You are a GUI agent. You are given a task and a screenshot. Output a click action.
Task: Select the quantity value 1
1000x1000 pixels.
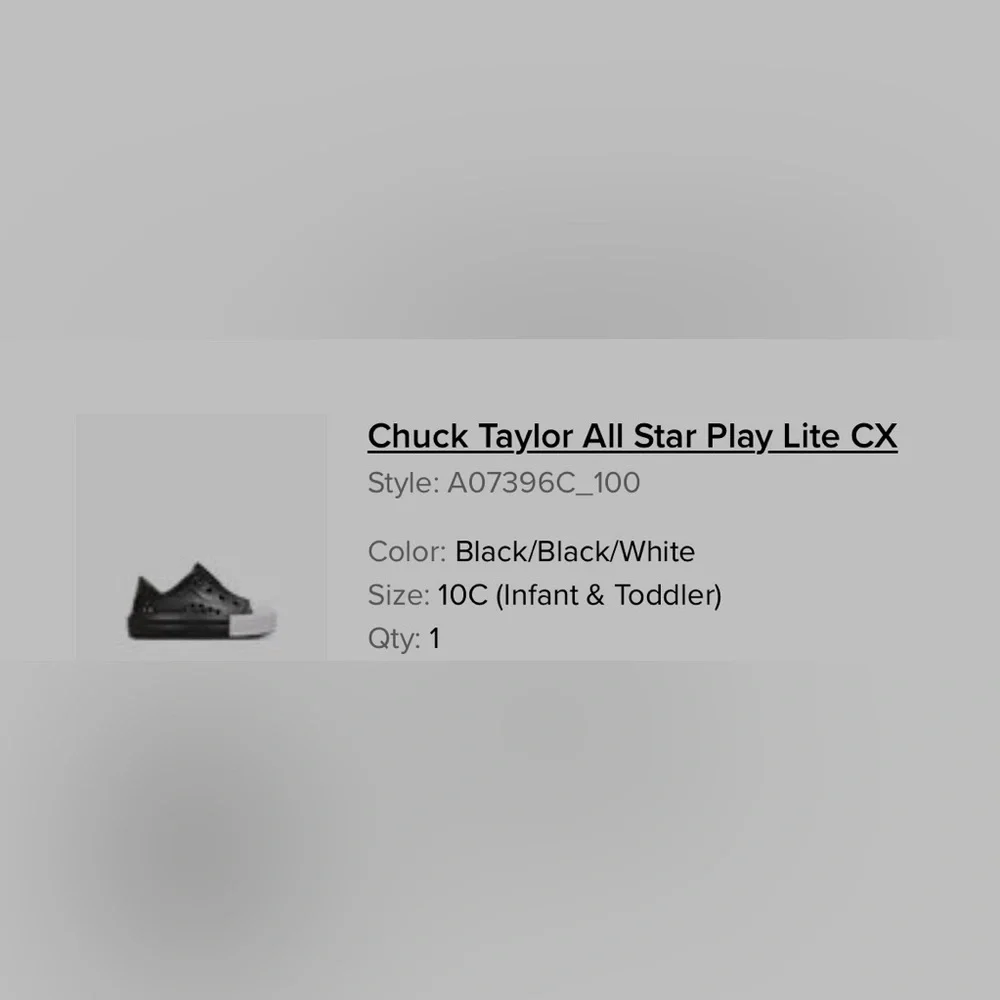pyautogui.click(x=434, y=638)
